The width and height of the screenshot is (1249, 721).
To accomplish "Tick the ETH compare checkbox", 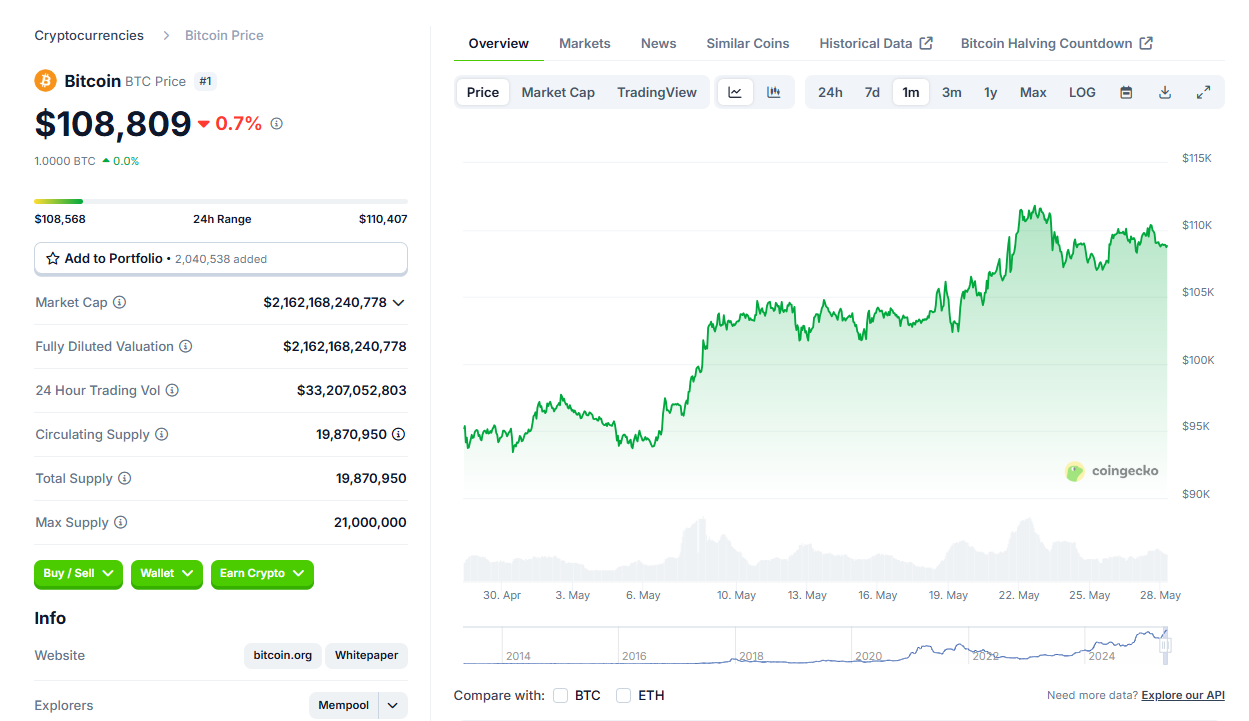I will (623, 695).
